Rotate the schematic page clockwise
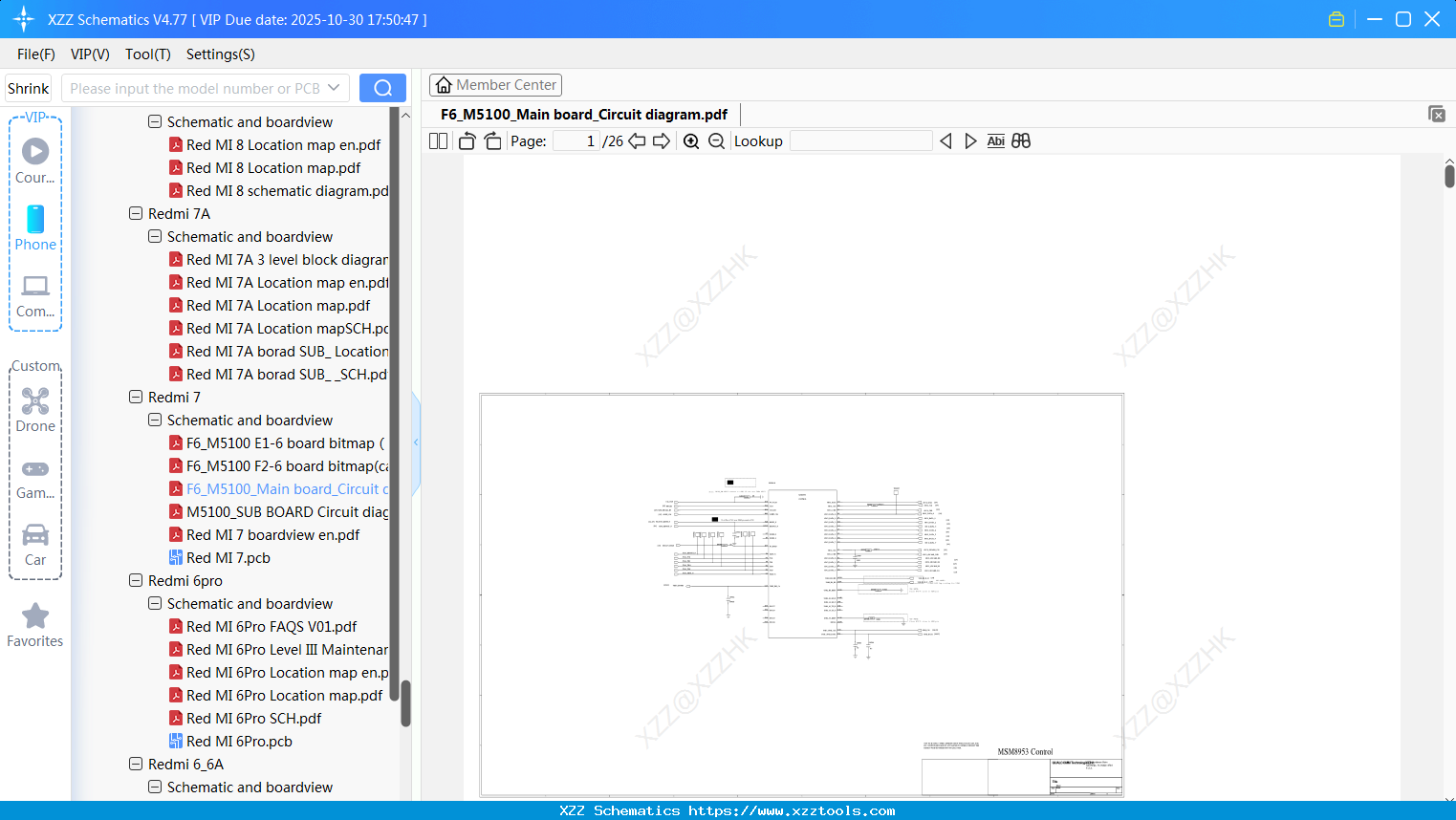Screen dimensions: 1456x820 point(491,140)
